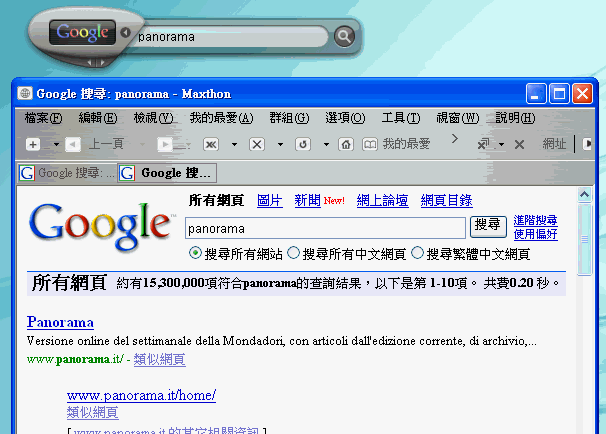606x434 pixels.
Task: Click the large Google logo on the page
Action: (x=101, y=226)
